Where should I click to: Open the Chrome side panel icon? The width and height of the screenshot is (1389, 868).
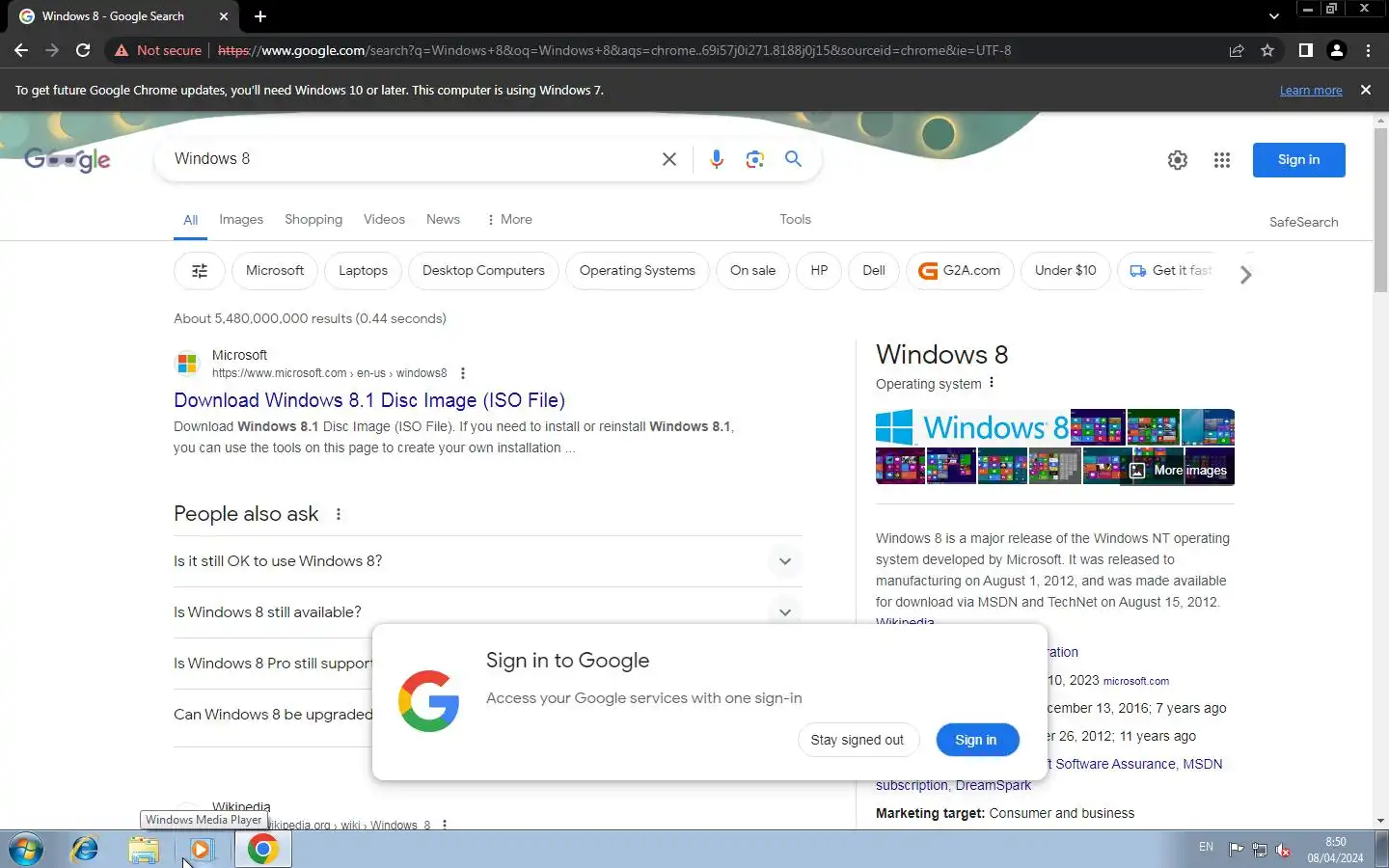(x=1305, y=50)
